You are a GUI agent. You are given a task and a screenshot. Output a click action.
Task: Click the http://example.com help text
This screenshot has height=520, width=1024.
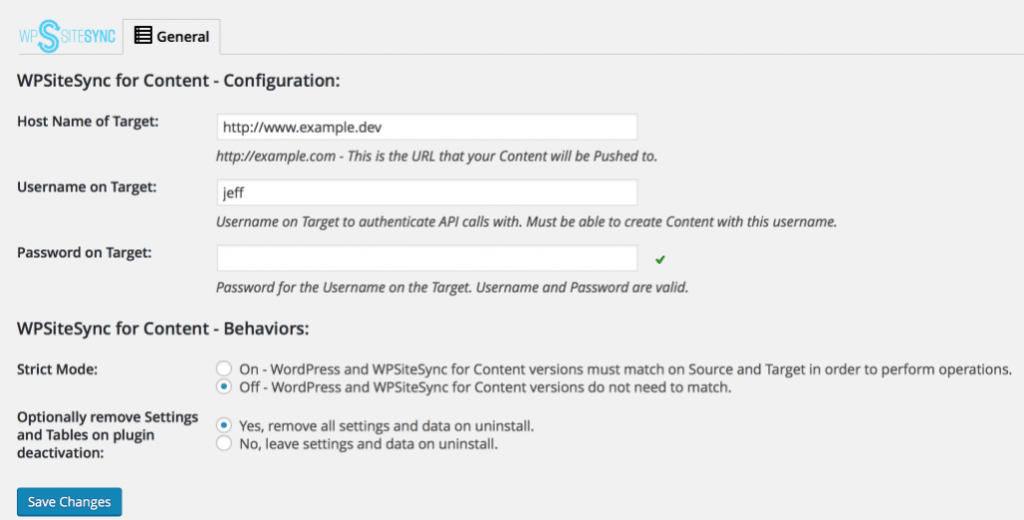coord(436,156)
